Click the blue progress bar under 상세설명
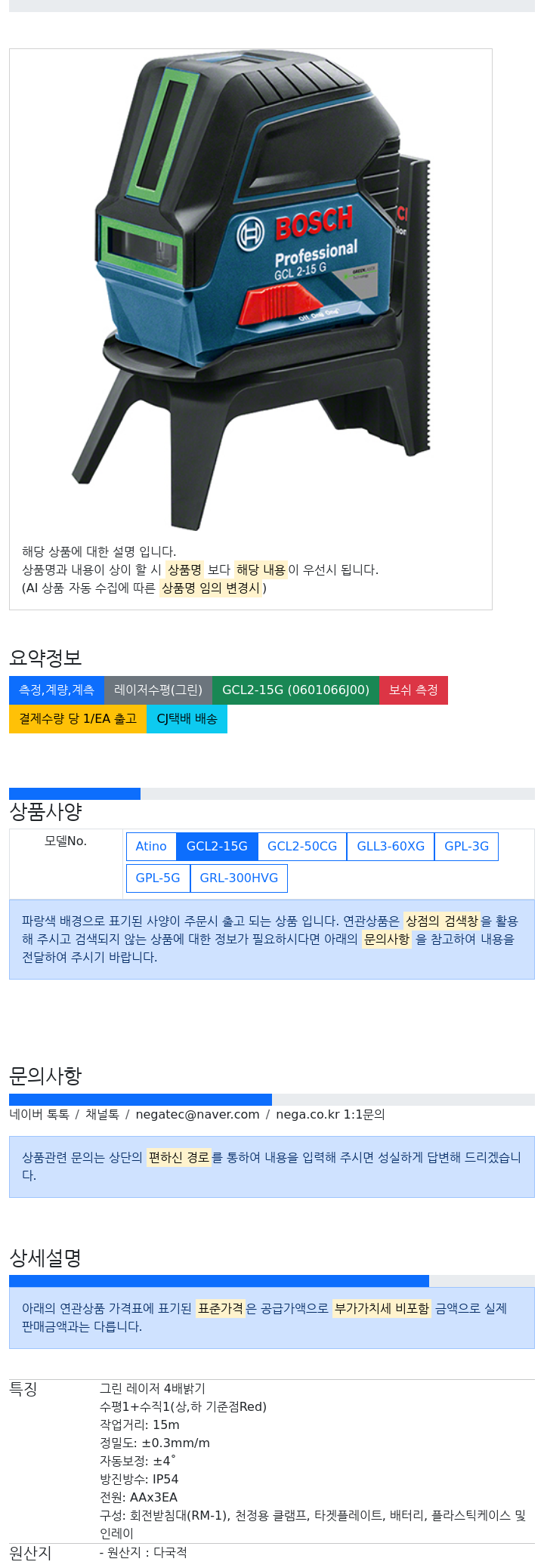Image resolution: width=544 pixels, height=1568 pixels. 219,1281
